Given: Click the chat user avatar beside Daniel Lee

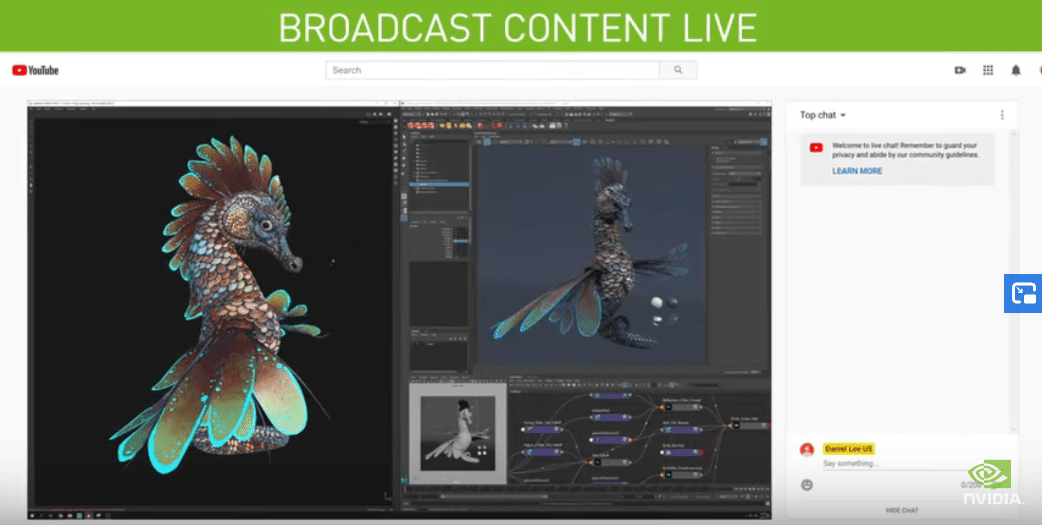Looking at the screenshot, I should pos(807,450).
